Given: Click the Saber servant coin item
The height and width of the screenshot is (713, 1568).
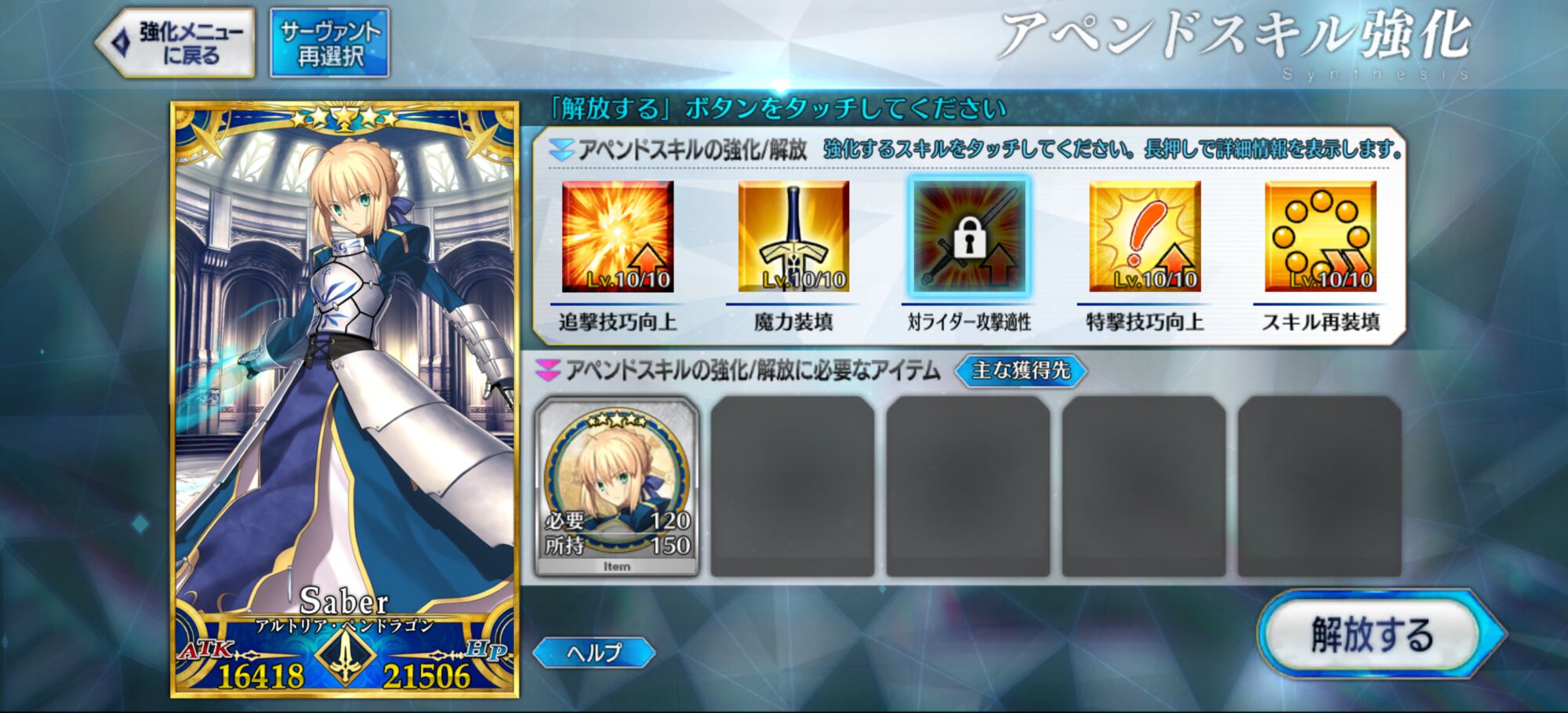Looking at the screenshot, I should click(x=617, y=486).
